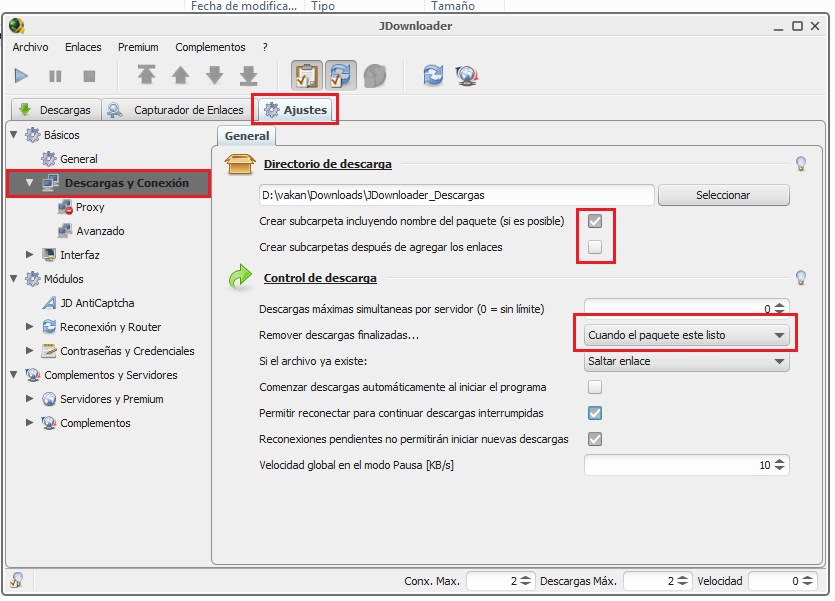This screenshot has height=601, width=835.
Task: Expand Contraseñas y Credenciales tree node
Action: (30, 351)
